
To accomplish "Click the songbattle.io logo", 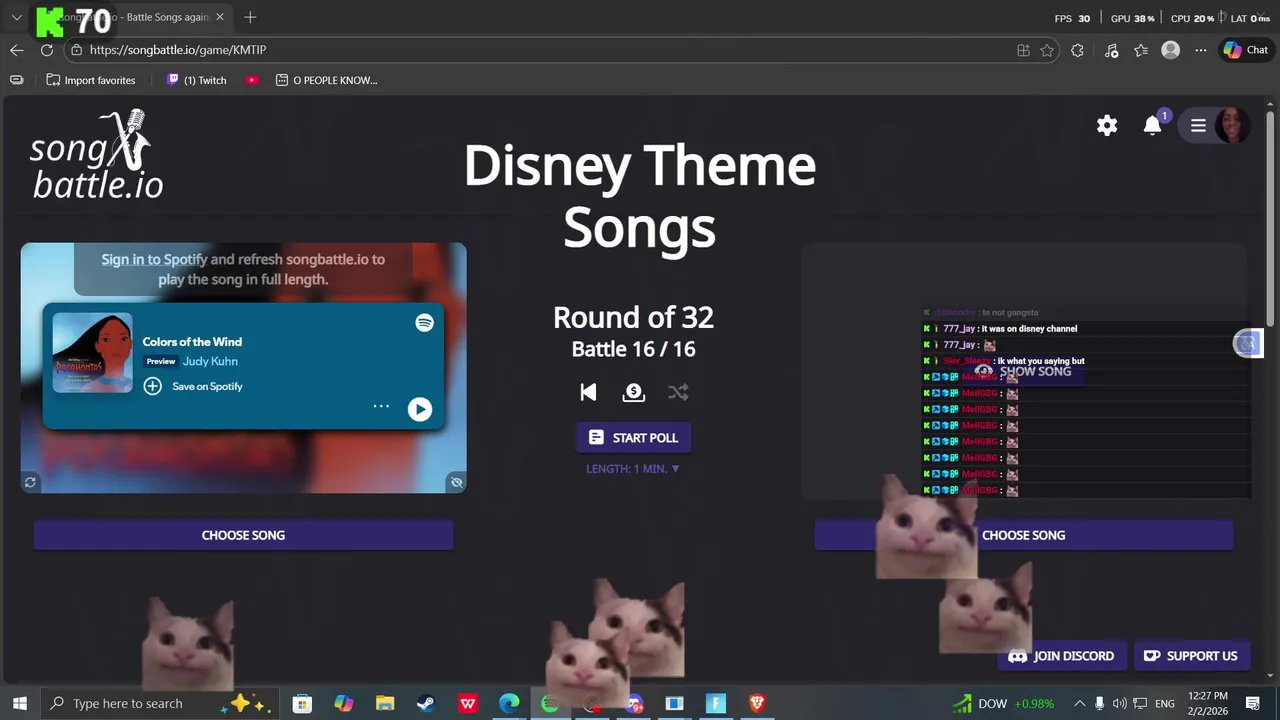I will (x=97, y=155).
